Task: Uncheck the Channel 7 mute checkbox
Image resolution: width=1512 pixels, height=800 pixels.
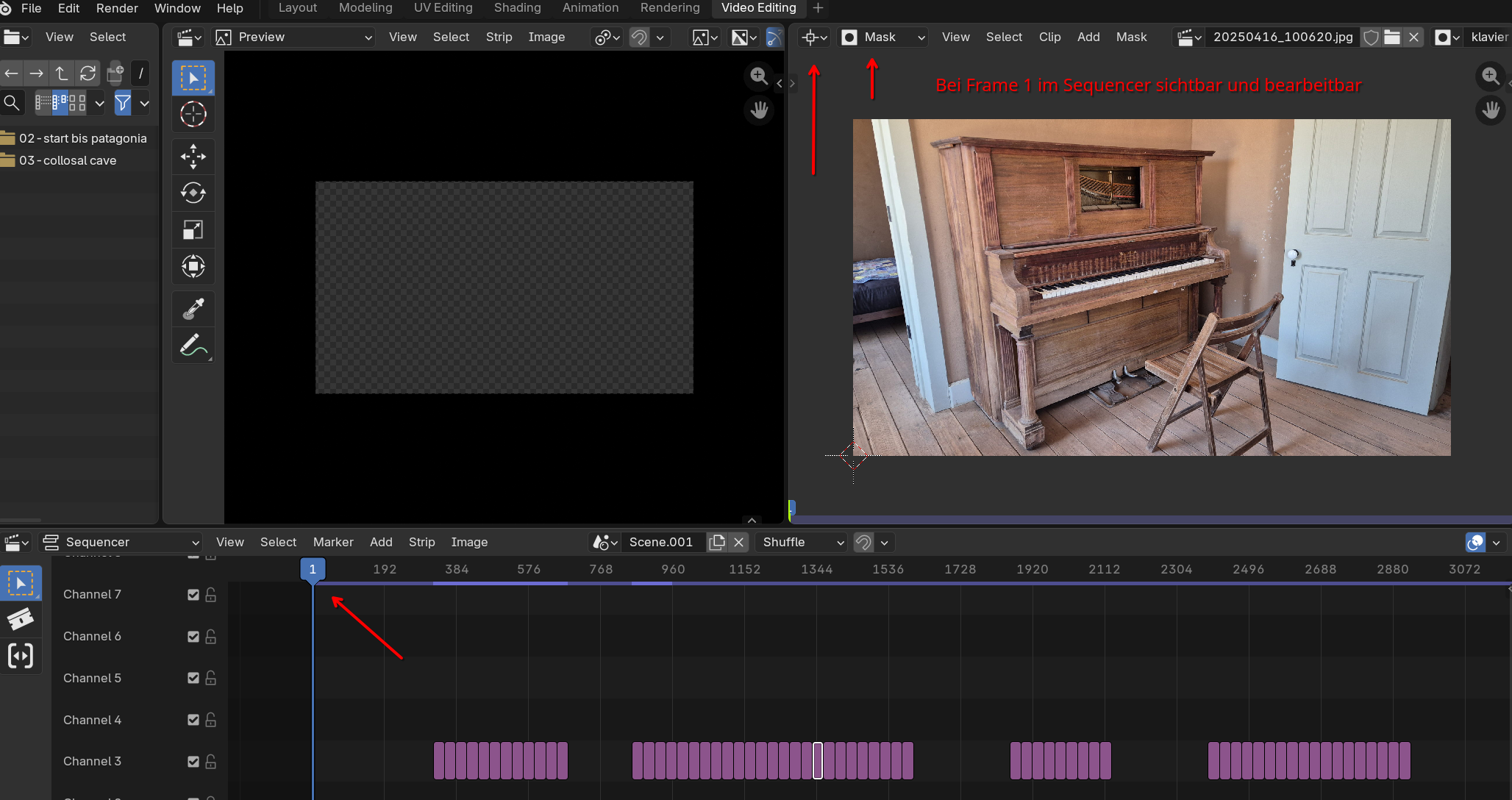Action: [193, 594]
